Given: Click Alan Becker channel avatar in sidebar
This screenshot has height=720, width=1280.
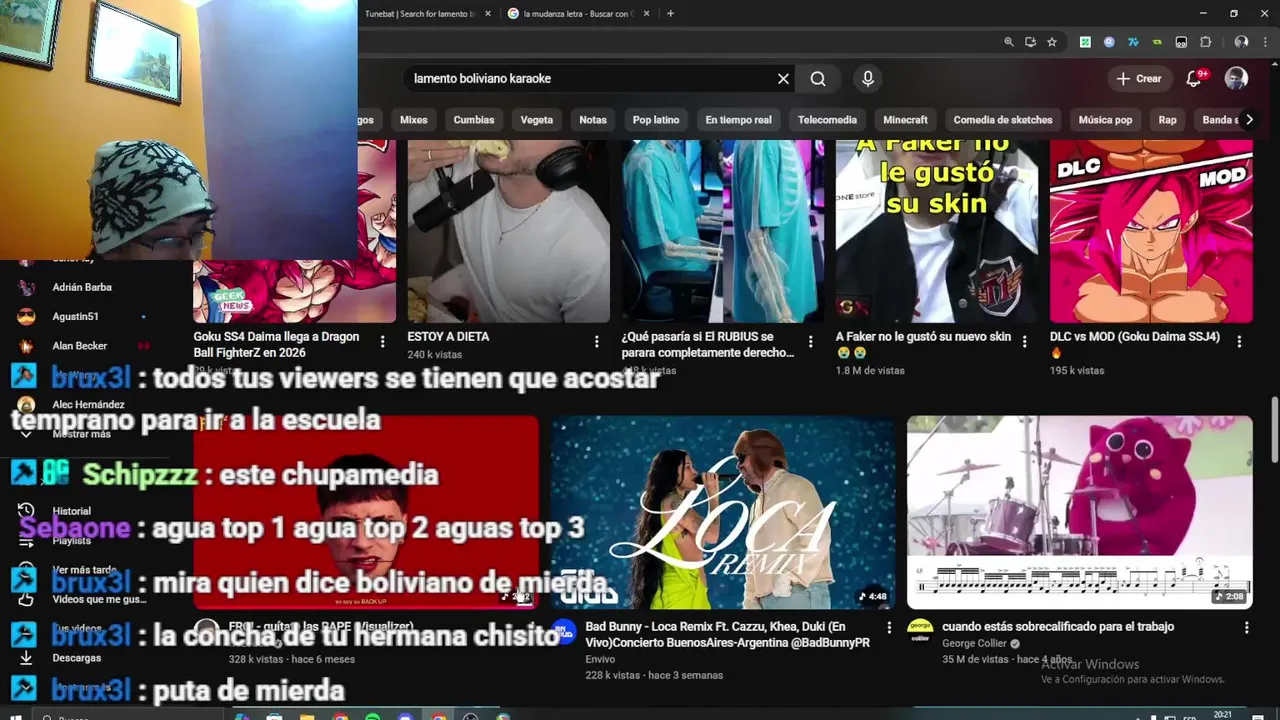Looking at the screenshot, I should [26, 346].
